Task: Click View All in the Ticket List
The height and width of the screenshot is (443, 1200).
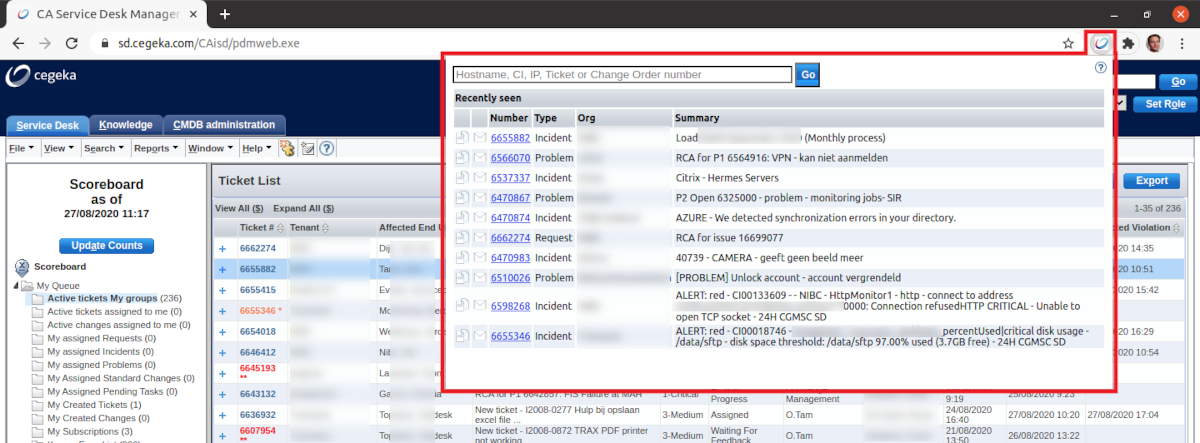Action: [x=239, y=209]
